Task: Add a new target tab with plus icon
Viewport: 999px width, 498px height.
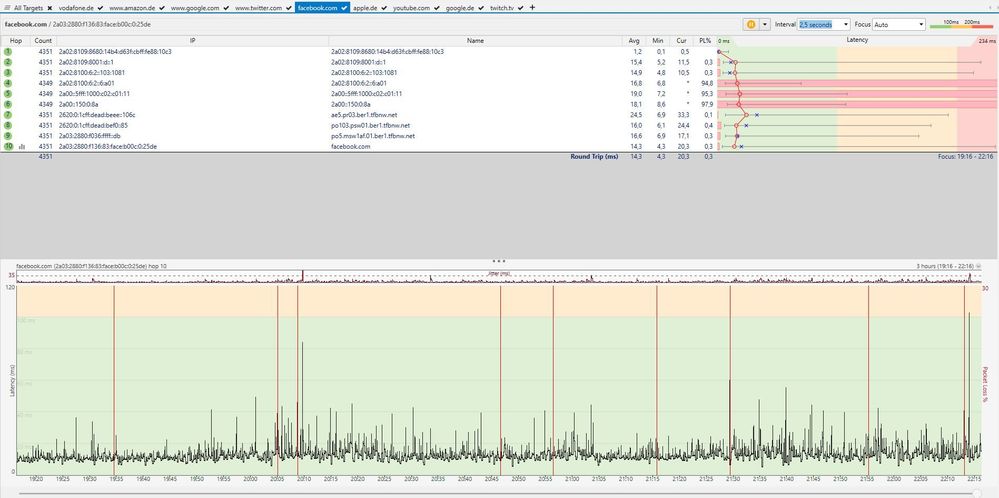Action: [531, 7]
